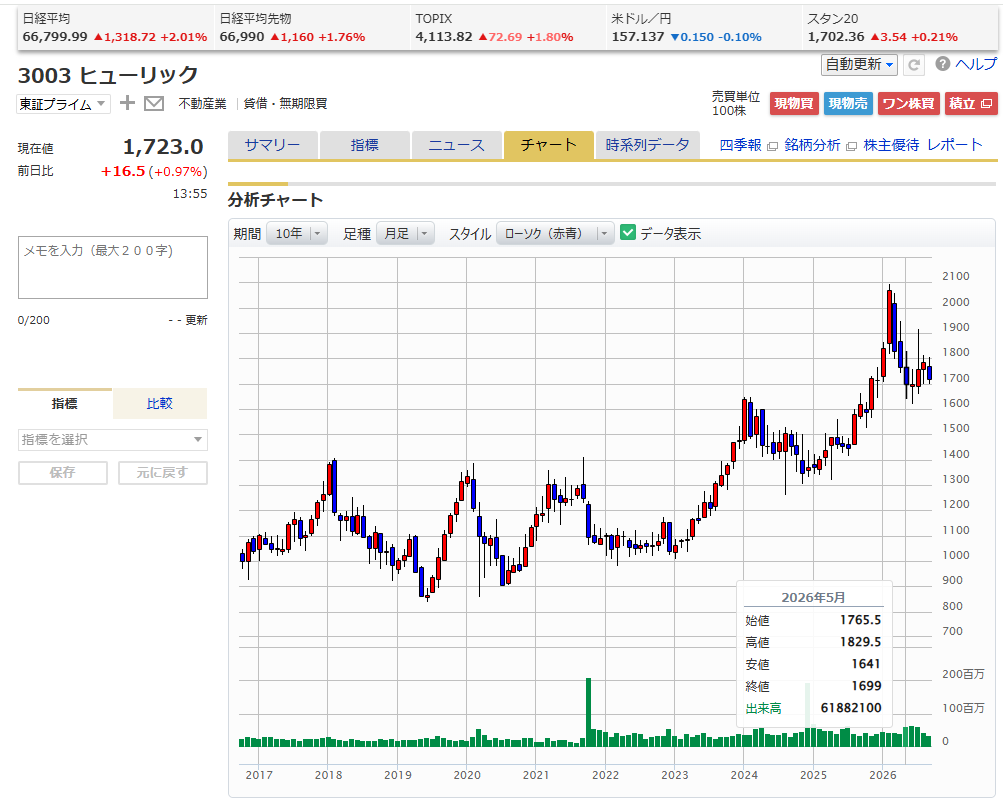The image size is (1003, 810).
Task: Click the 保存 button
Action: click(63, 473)
